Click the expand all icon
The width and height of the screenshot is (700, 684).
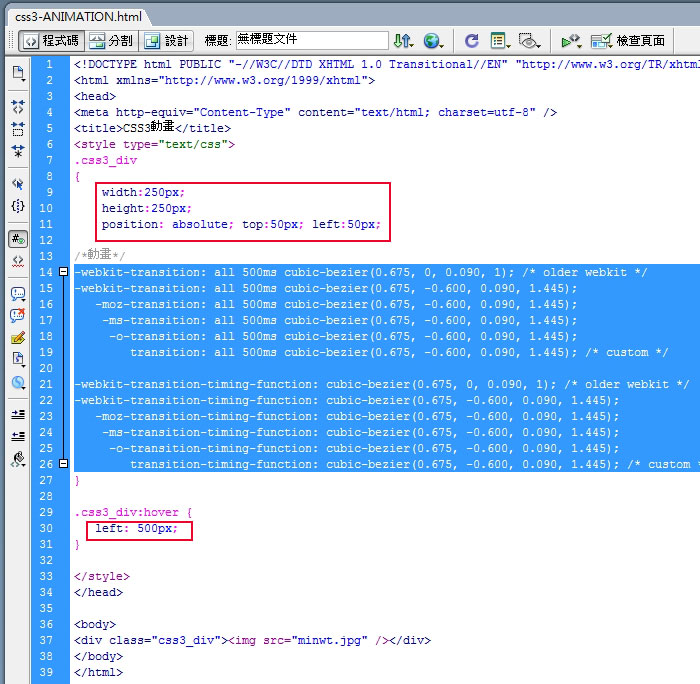pos(18,151)
